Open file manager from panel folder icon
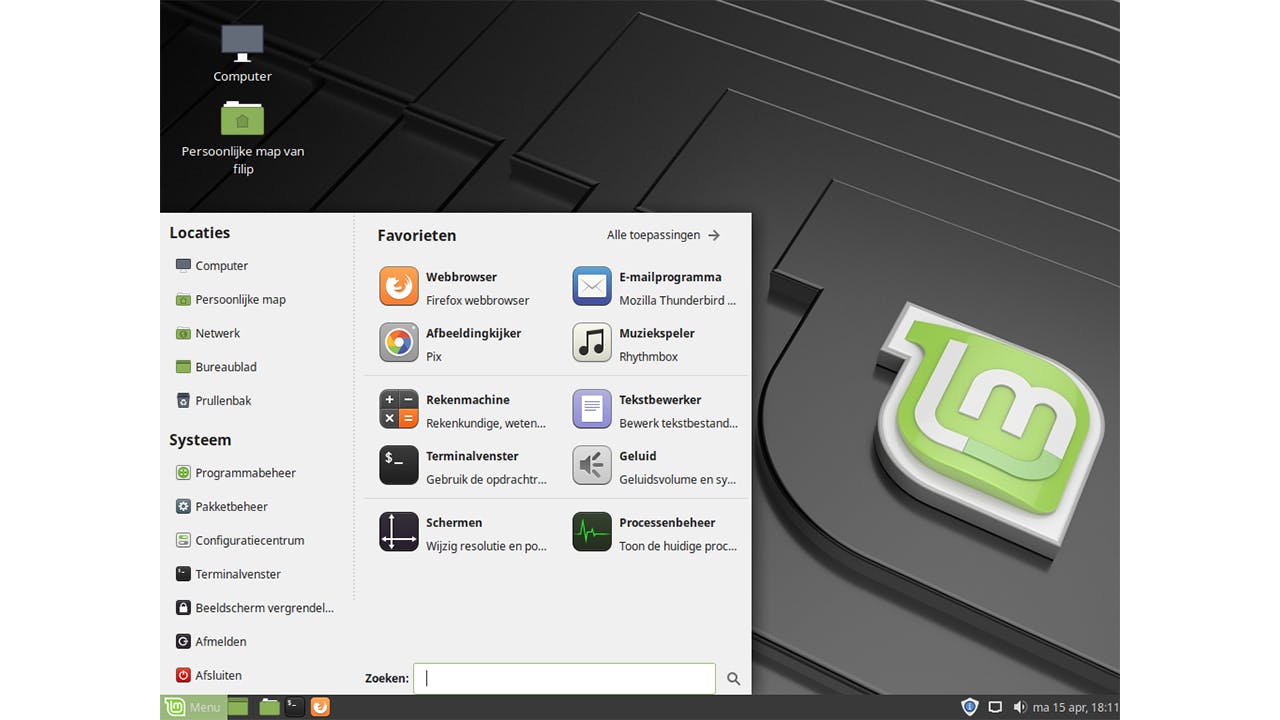This screenshot has width=1280, height=720. coord(269,707)
